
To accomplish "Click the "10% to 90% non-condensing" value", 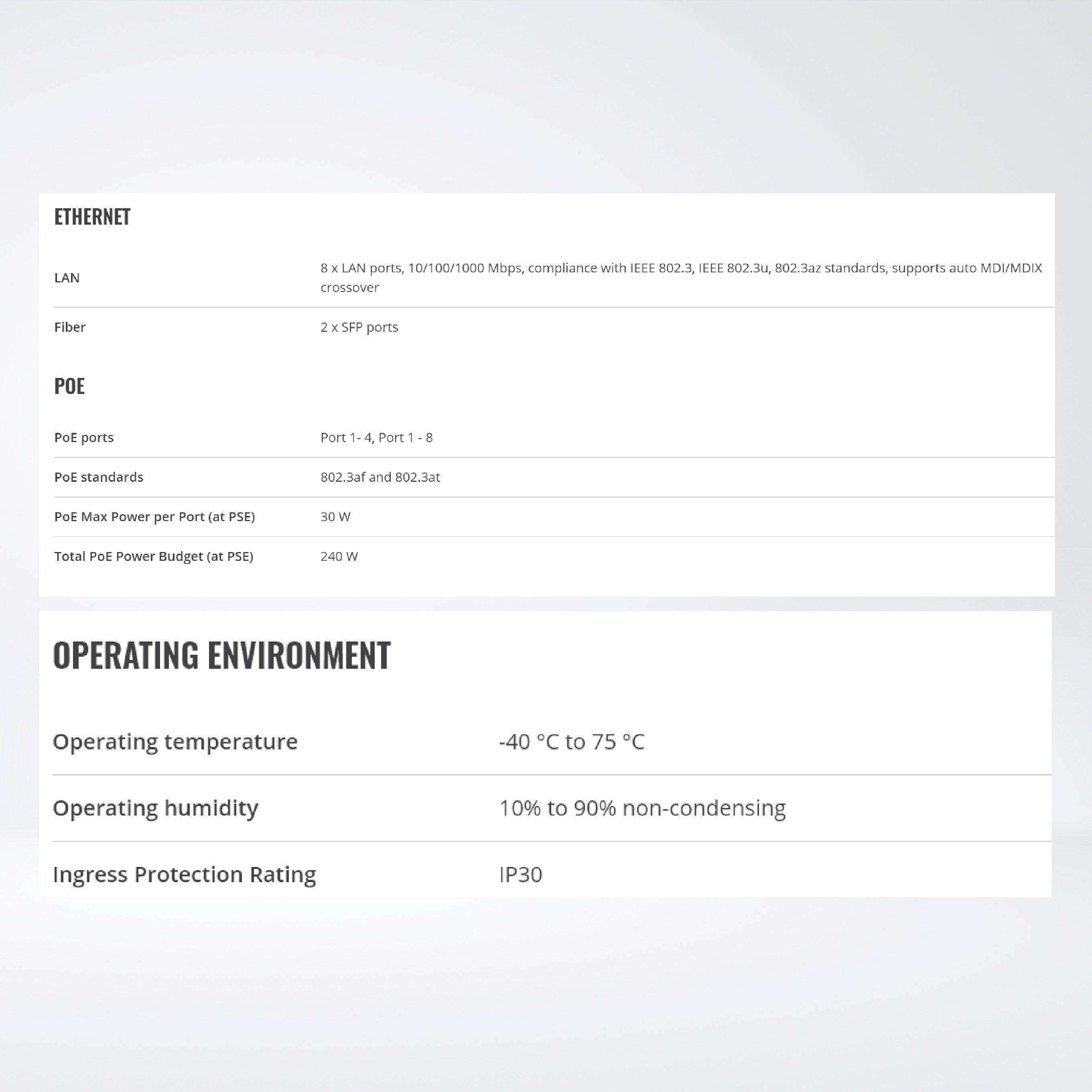I will pos(642,808).
